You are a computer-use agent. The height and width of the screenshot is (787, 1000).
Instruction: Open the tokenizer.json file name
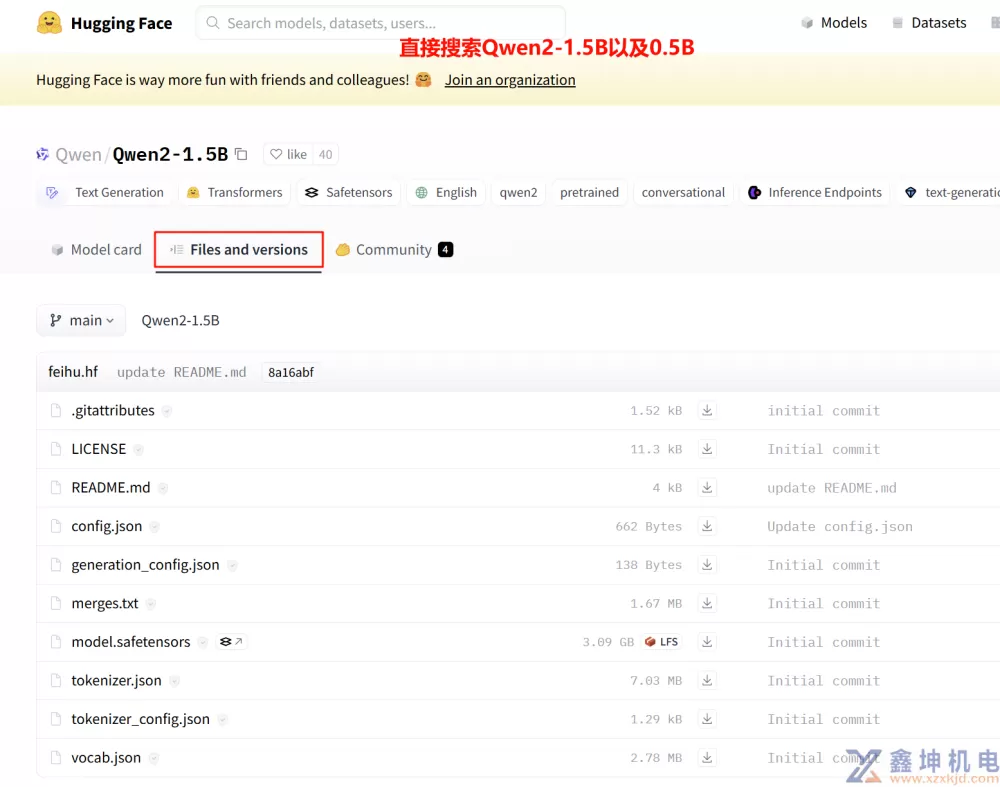pos(116,680)
